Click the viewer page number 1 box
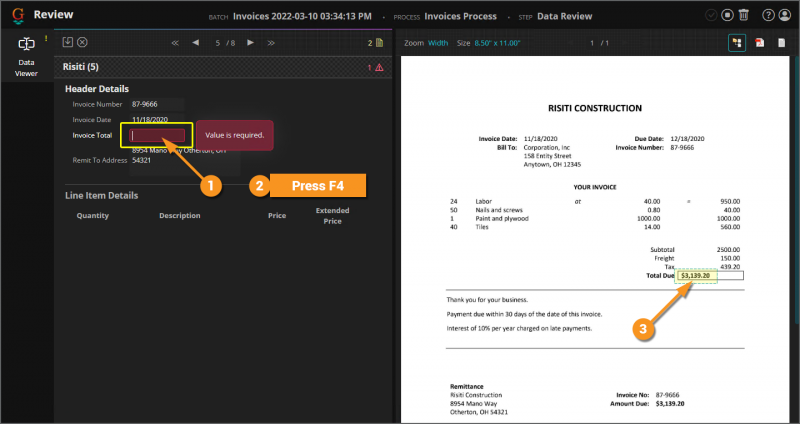 592,43
